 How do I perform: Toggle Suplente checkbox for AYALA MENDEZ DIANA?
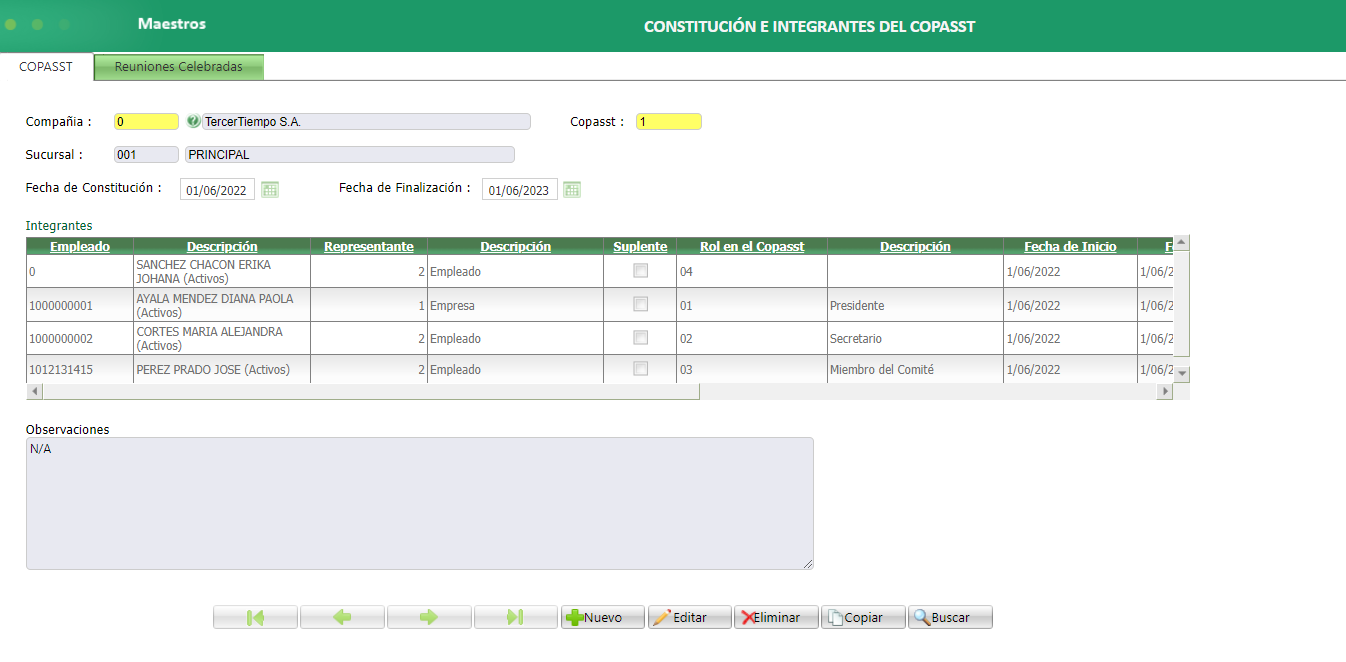pos(640,305)
